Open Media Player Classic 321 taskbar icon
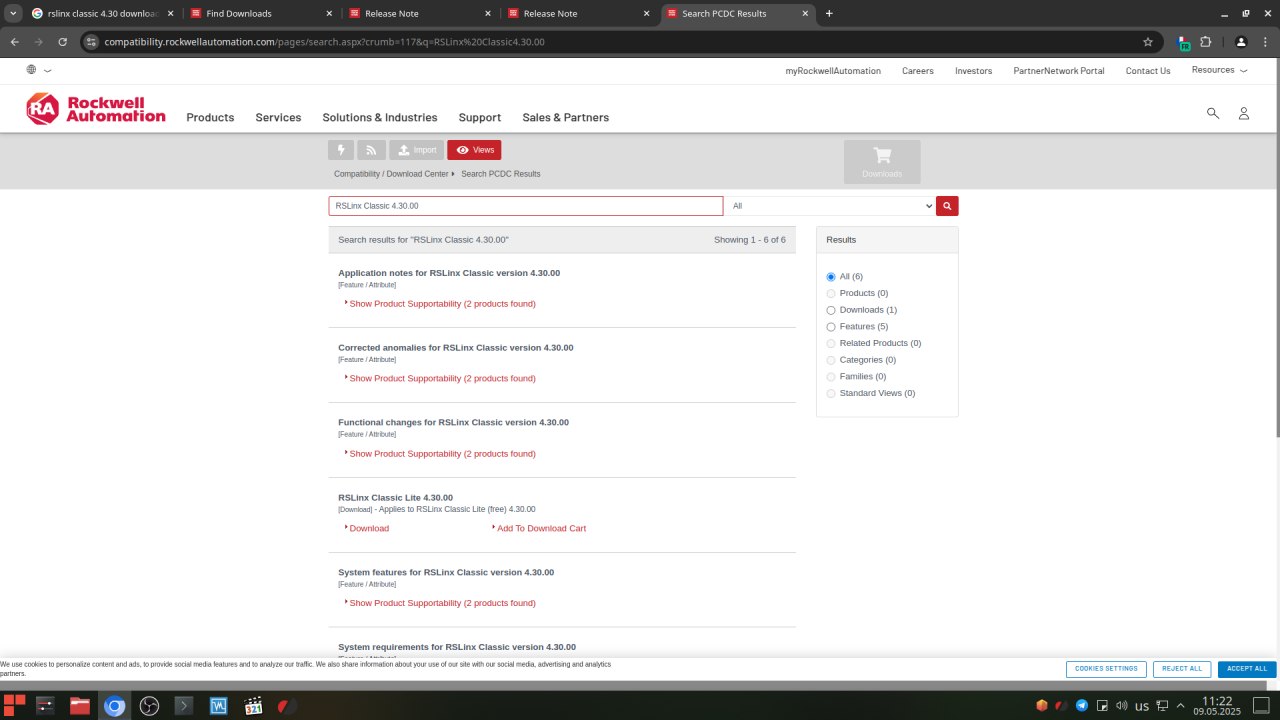 tap(253, 706)
